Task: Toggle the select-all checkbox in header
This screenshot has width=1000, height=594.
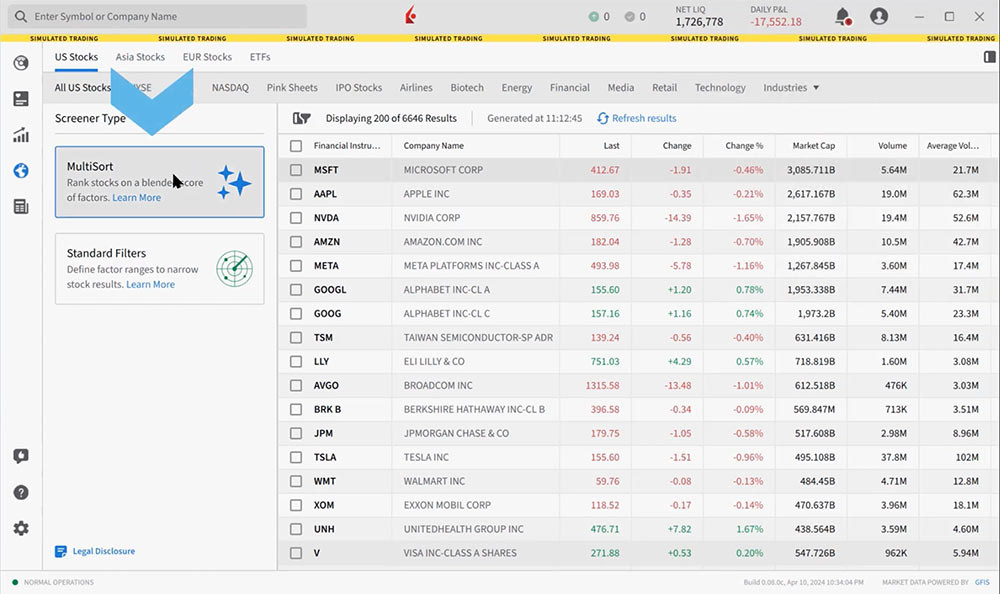Action: click(x=296, y=146)
